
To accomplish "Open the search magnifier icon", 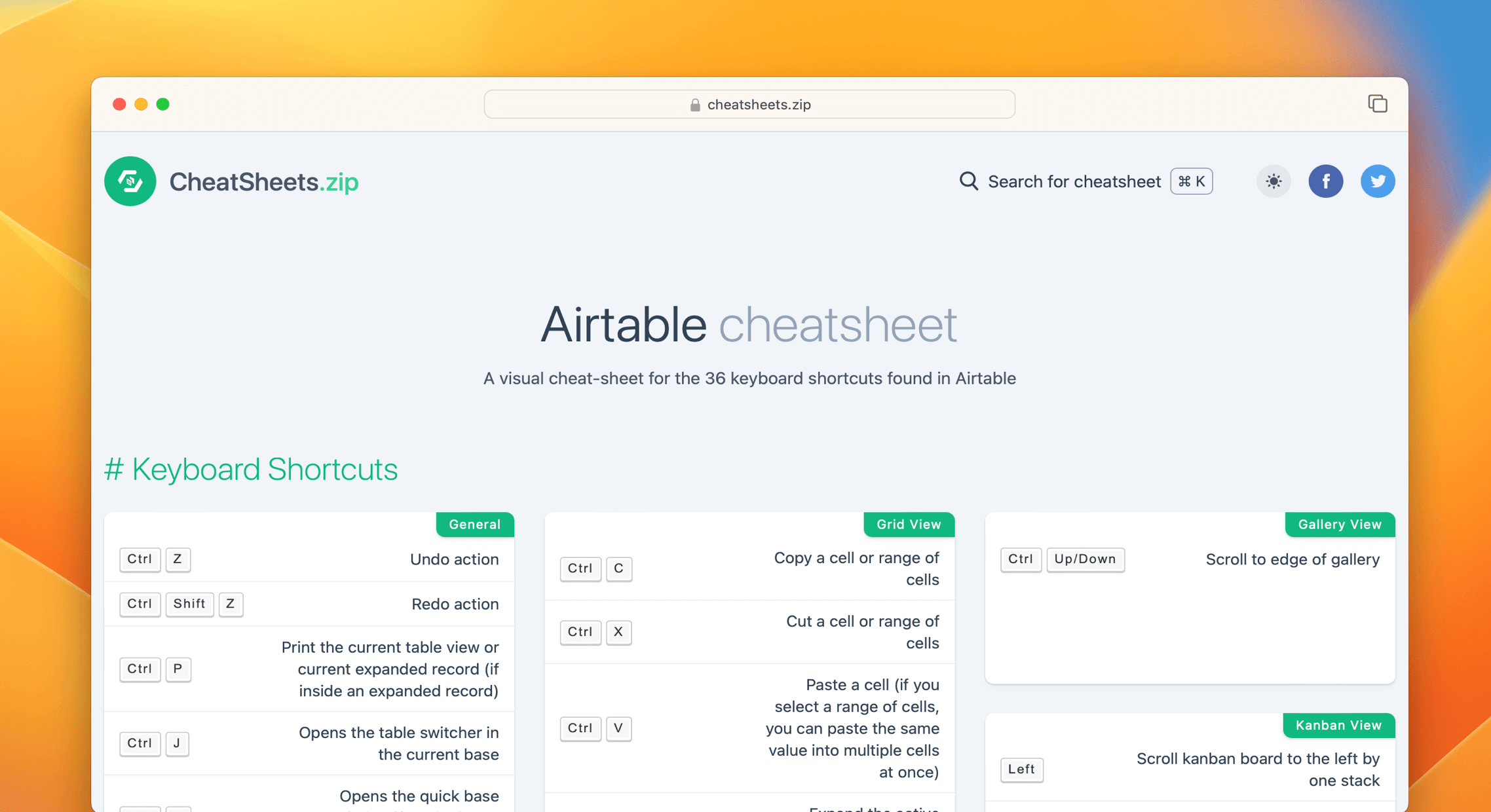I will [968, 181].
